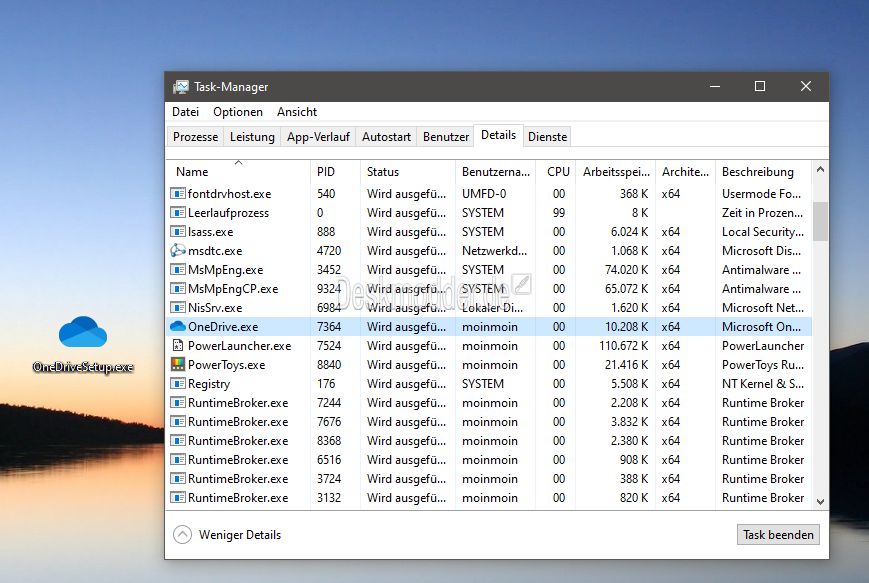Image resolution: width=869 pixels, height=583 pixels.
Task: Collapse view with Weniger Details arrow
Action: tap(182, 535)
